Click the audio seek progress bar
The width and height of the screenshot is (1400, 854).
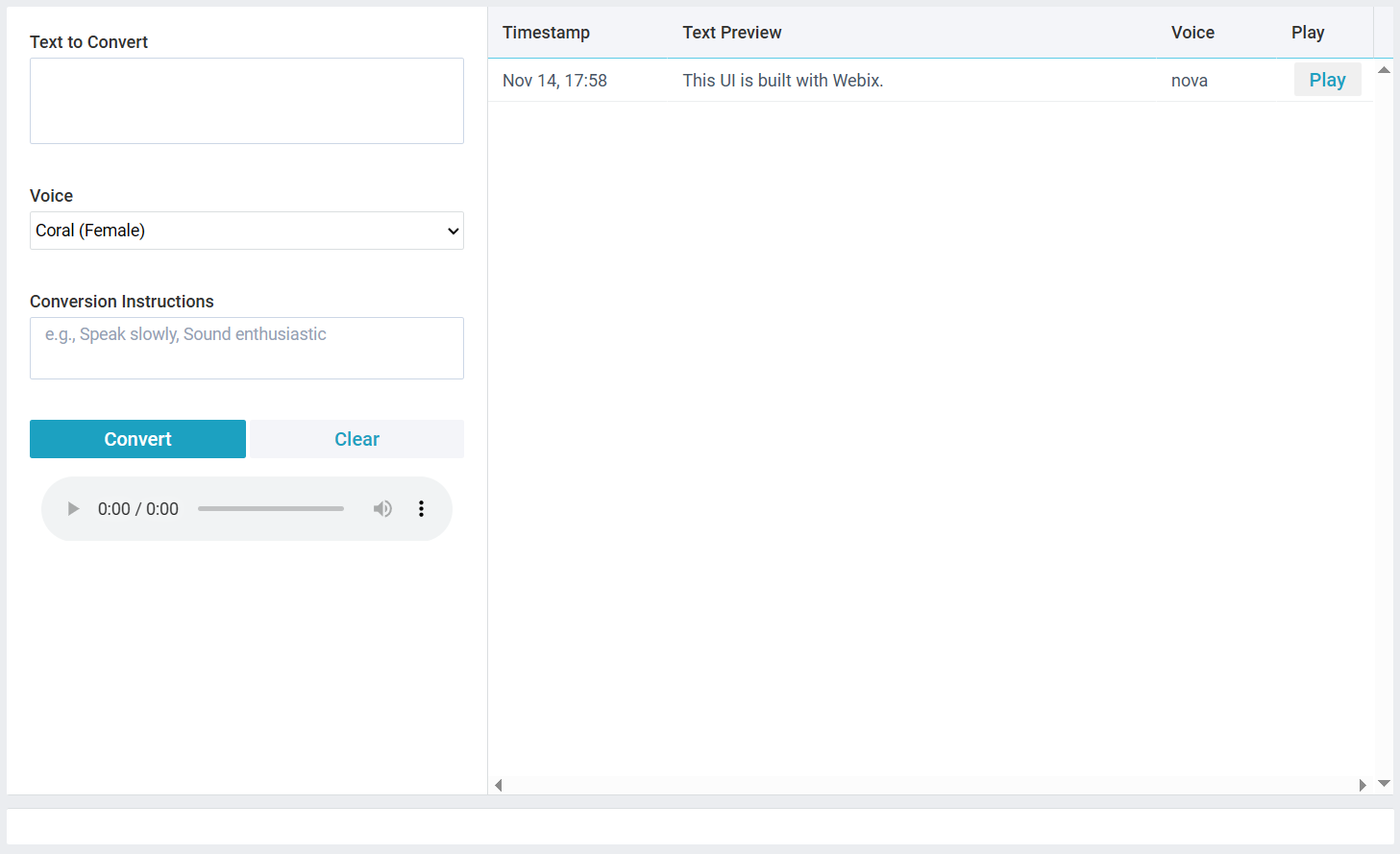(271, 509)
